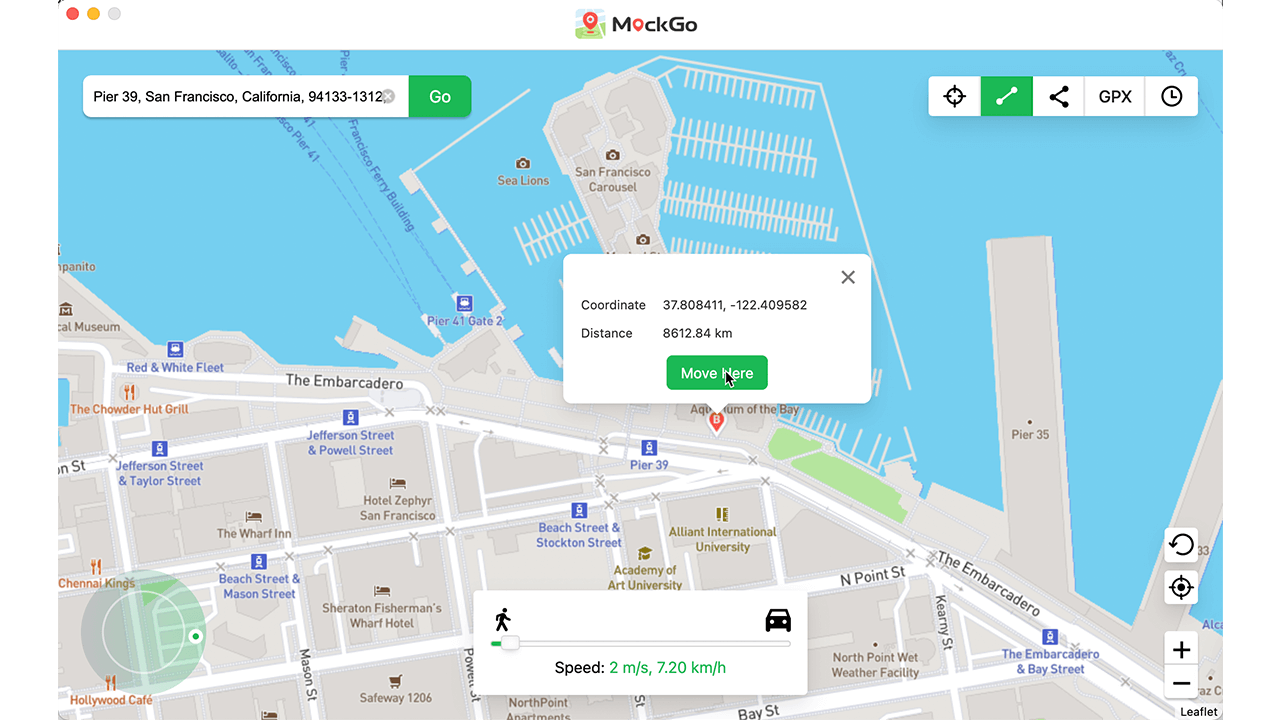The image size is (1280, 720).
Task: Adjust the speed slider handle
Action: pos(511,643)
